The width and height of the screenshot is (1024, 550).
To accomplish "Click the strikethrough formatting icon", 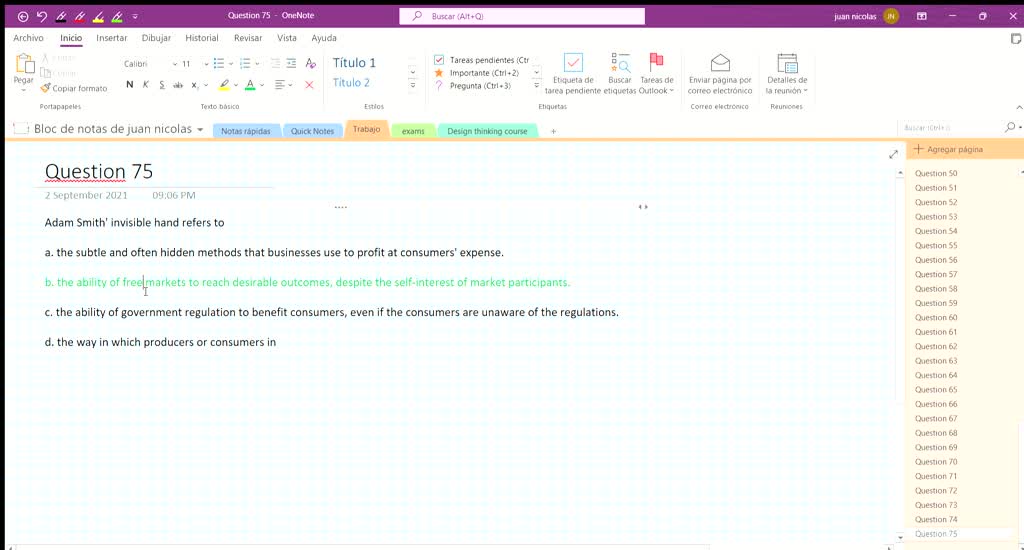I will tap(178, 85).
